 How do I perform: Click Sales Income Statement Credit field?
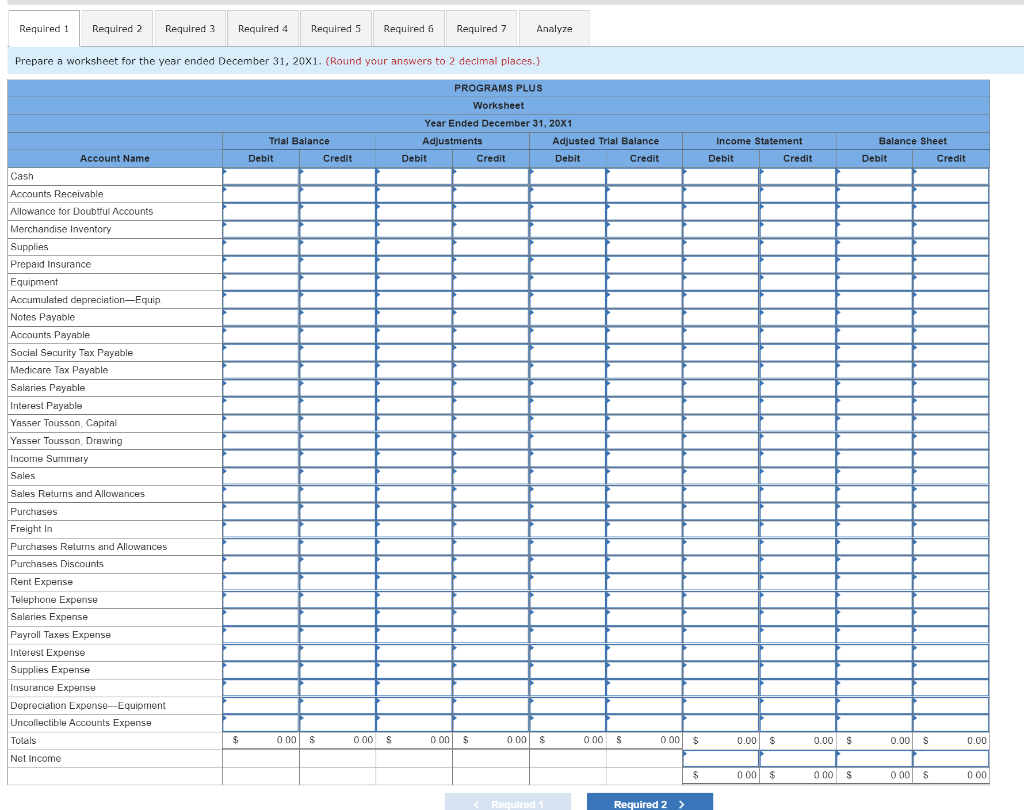click(x=798, y=476)
